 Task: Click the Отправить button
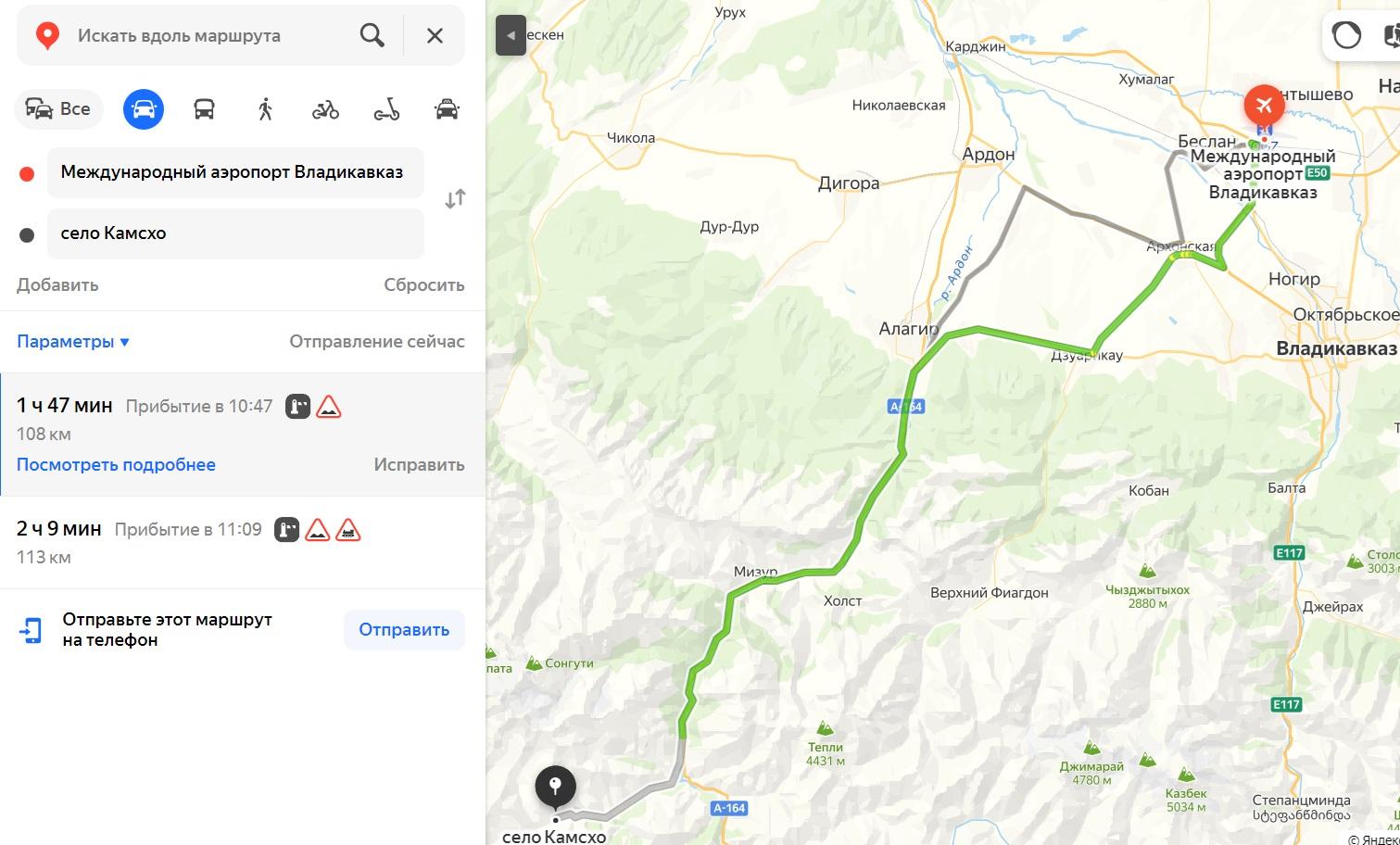point(404,629)
